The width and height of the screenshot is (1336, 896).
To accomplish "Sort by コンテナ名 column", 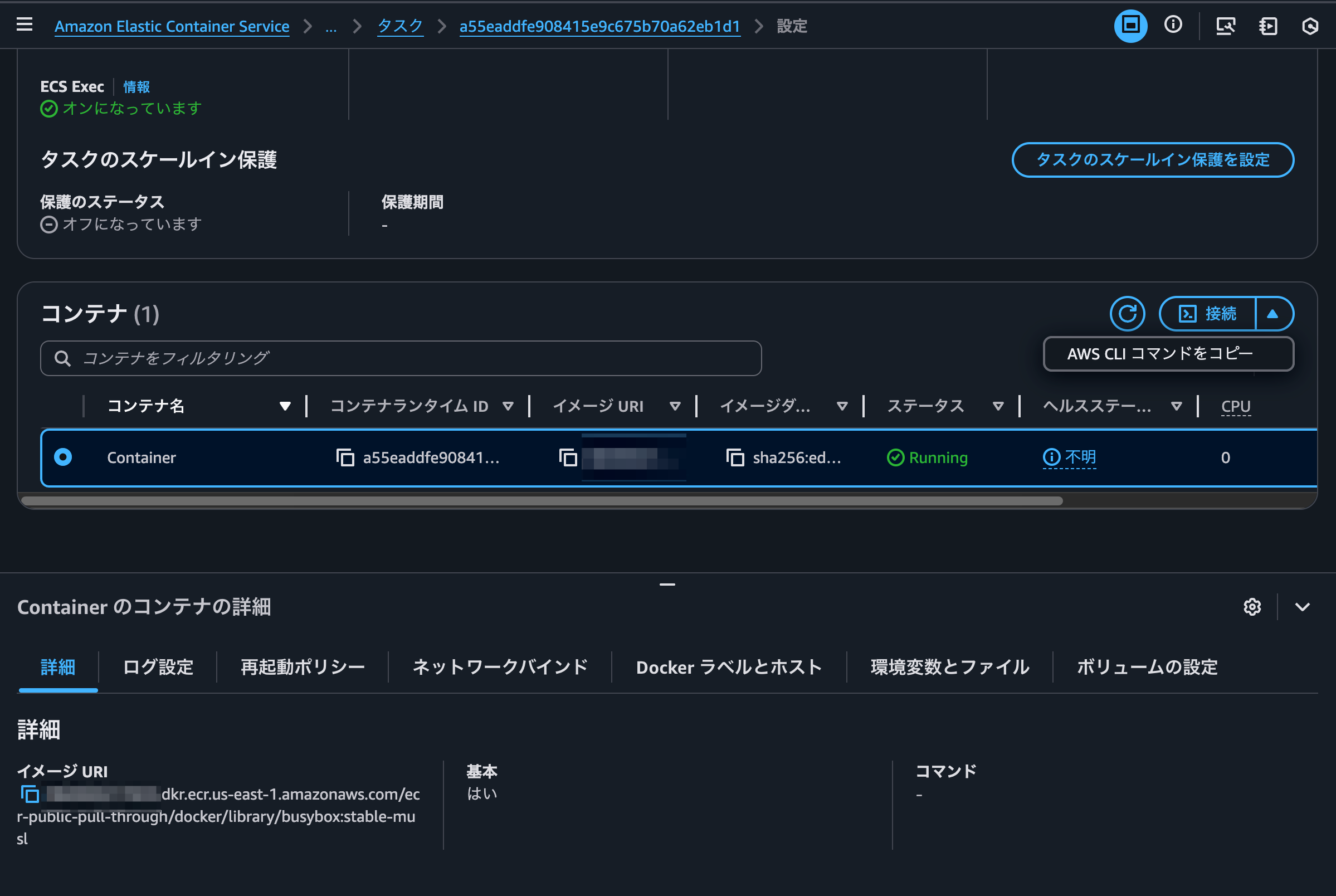I will point(285,406).
